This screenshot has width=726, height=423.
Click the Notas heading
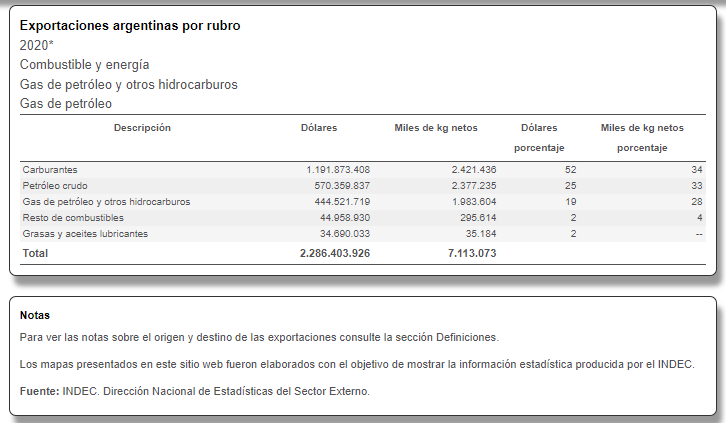coord(34,316)
